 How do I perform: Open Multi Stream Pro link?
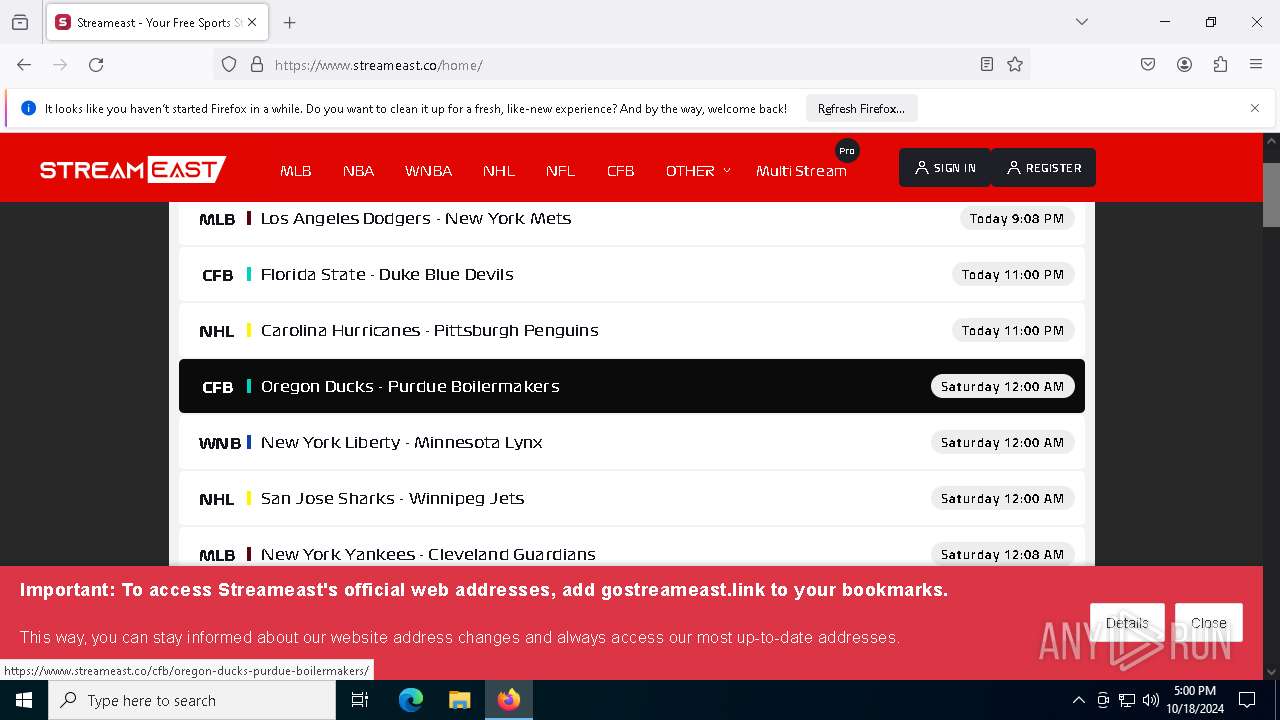[801, 171]
